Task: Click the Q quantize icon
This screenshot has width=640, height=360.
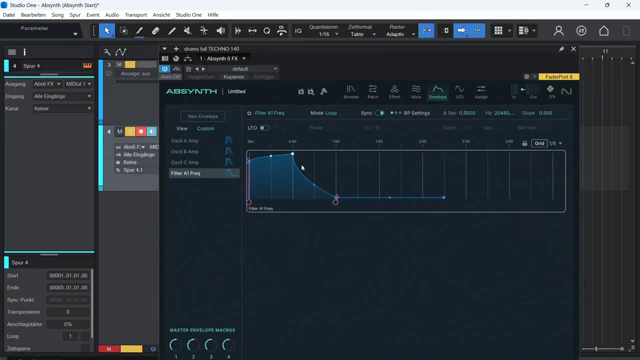Action: tap(267, 31)
